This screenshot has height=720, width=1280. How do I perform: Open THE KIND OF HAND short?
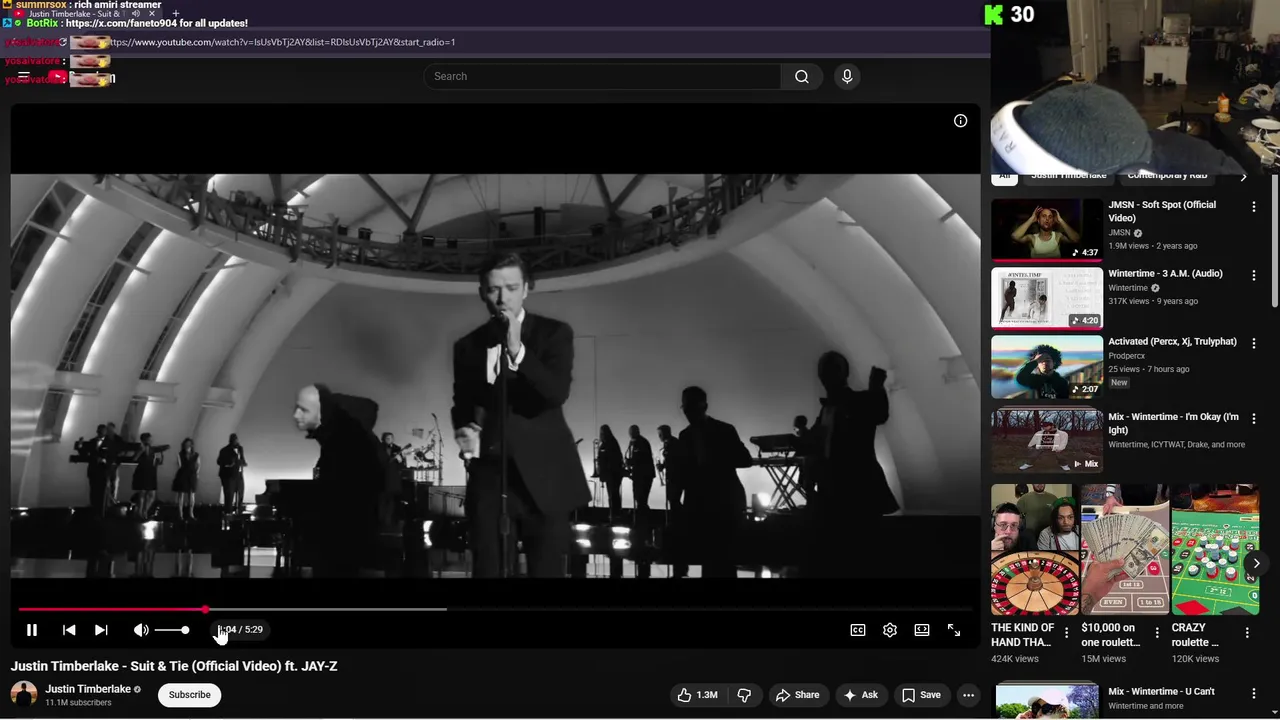1034,549
